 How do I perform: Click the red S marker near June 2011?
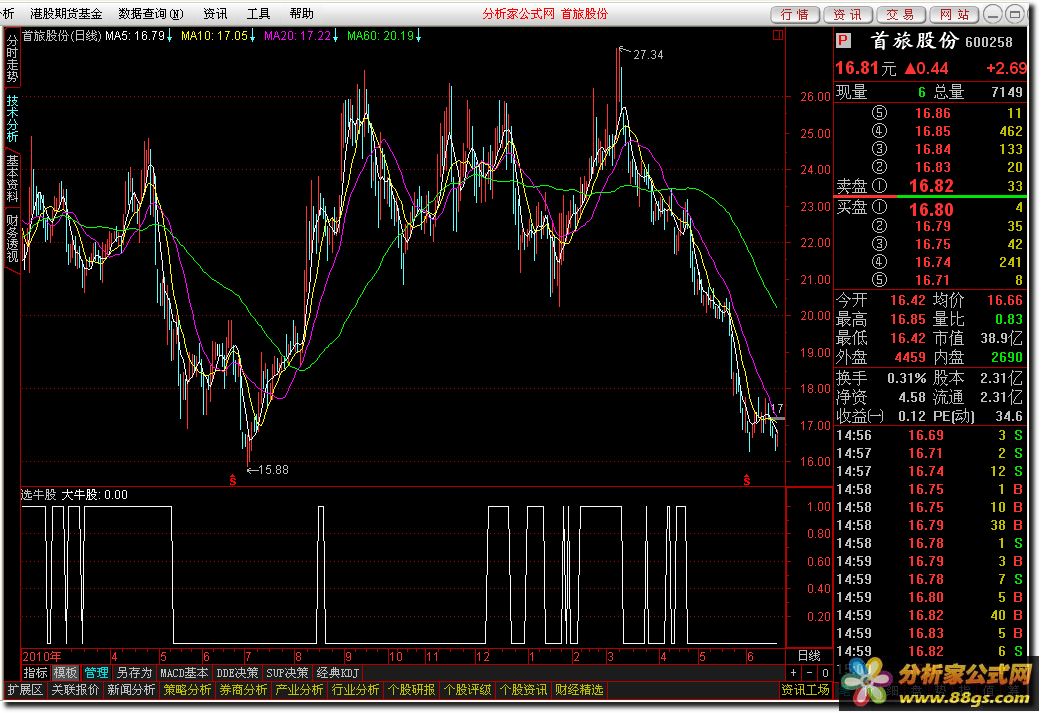click(x=747, y=480)
